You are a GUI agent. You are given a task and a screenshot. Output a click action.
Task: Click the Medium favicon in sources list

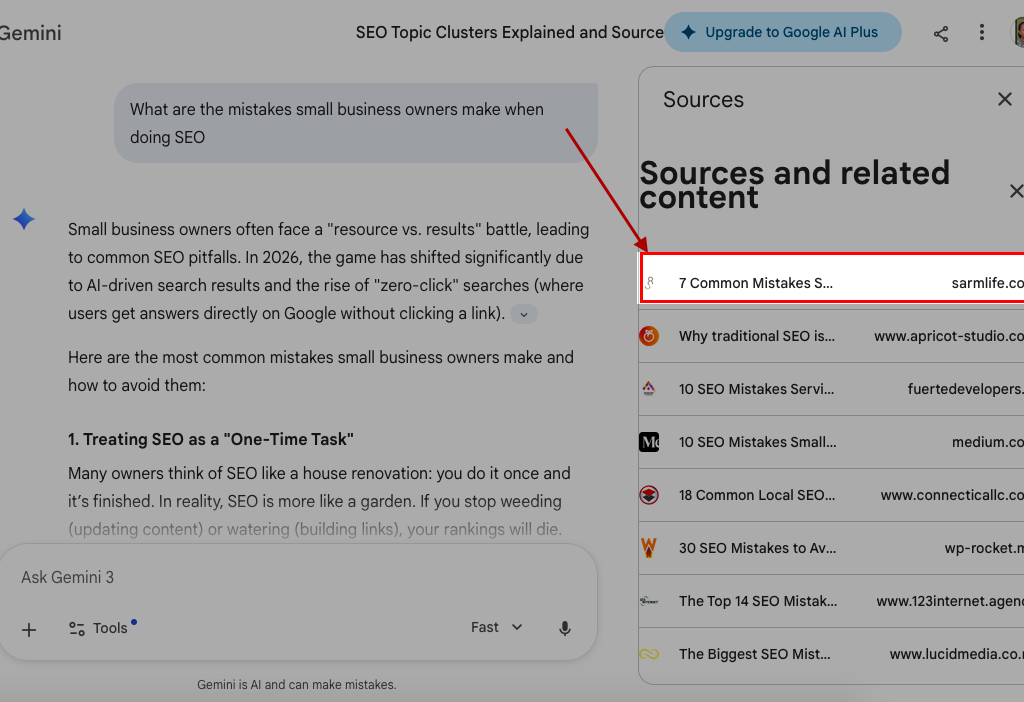pyautogui.click(x=649, y=442)
